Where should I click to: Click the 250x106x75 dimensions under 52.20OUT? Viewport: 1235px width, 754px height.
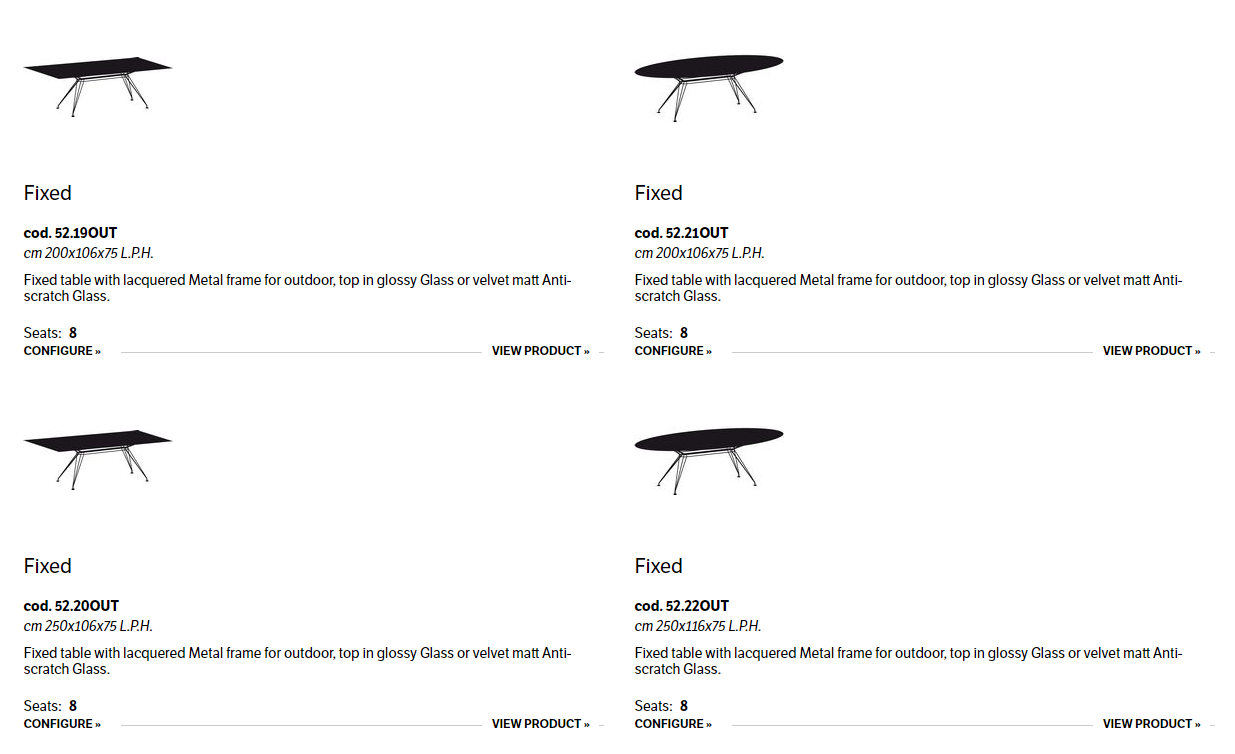tap(89, 626)
